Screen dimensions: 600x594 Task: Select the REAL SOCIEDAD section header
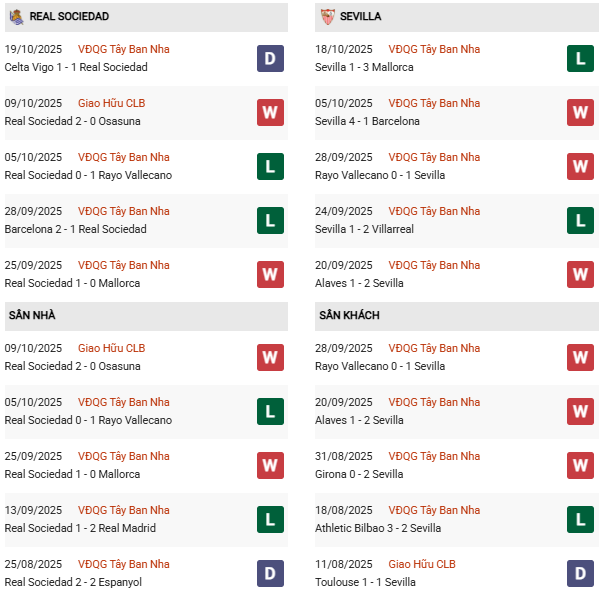click(70, 17)
